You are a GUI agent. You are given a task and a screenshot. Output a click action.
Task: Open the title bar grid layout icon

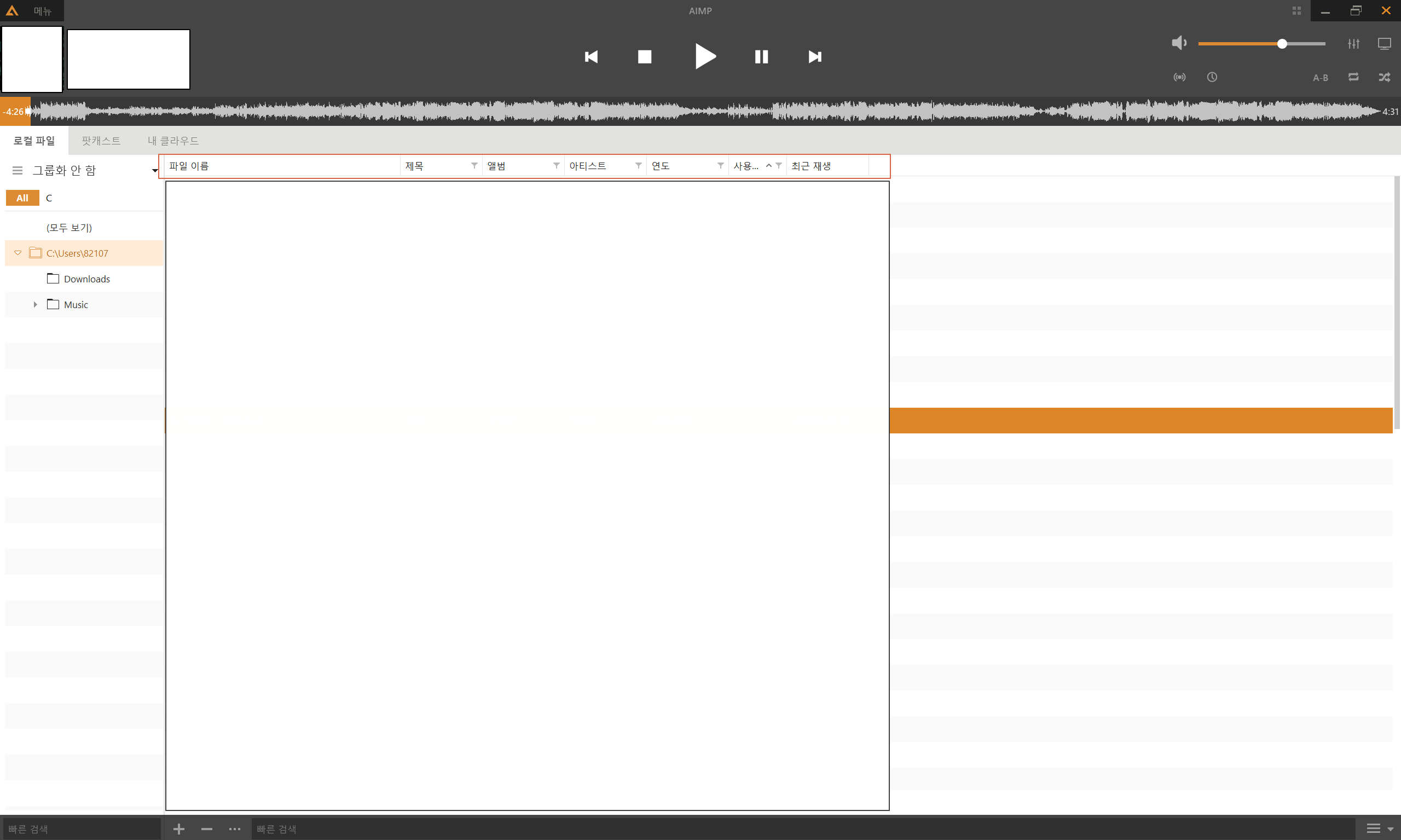[1296, 11]
